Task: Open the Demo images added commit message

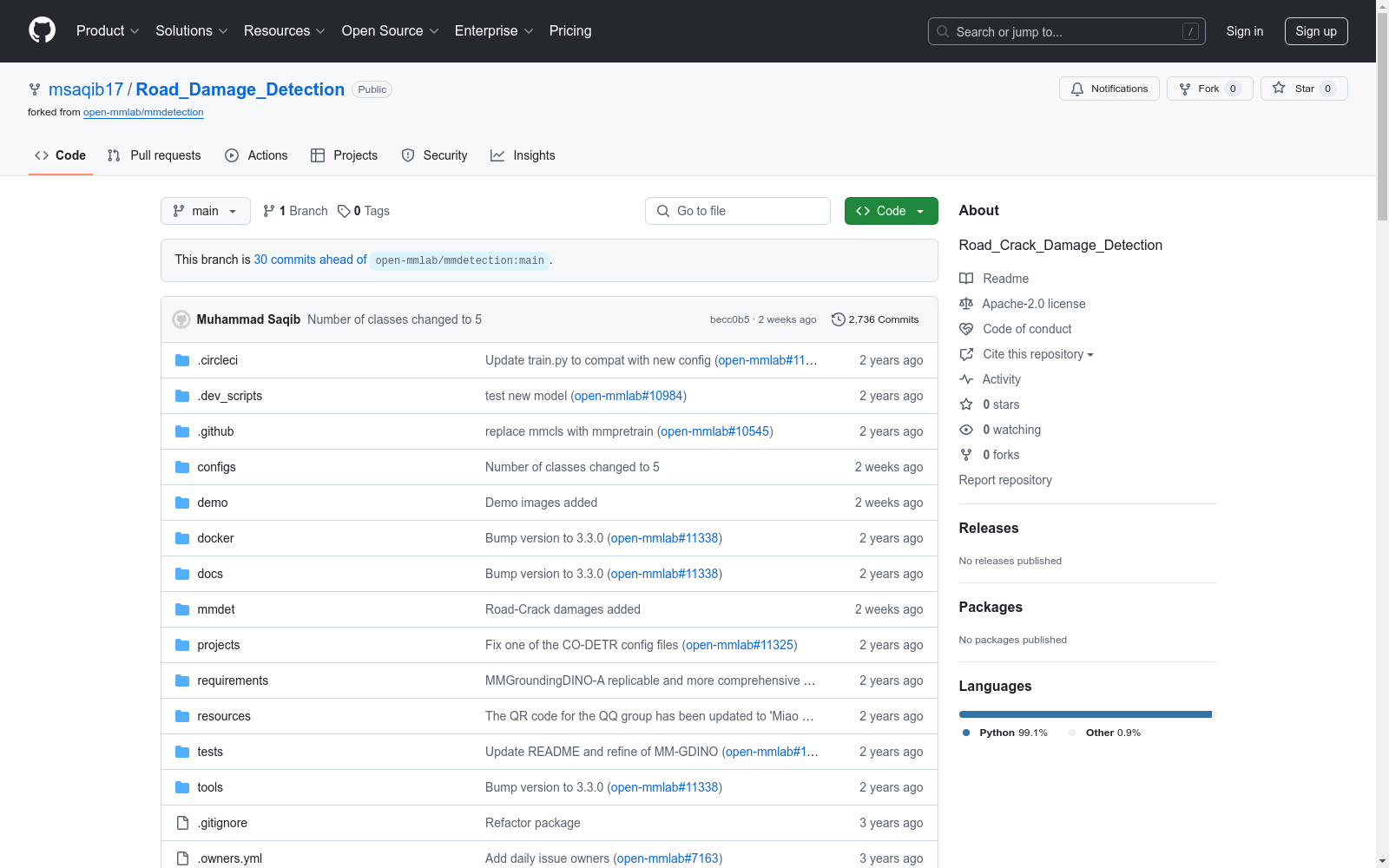Action: (541, 503)
